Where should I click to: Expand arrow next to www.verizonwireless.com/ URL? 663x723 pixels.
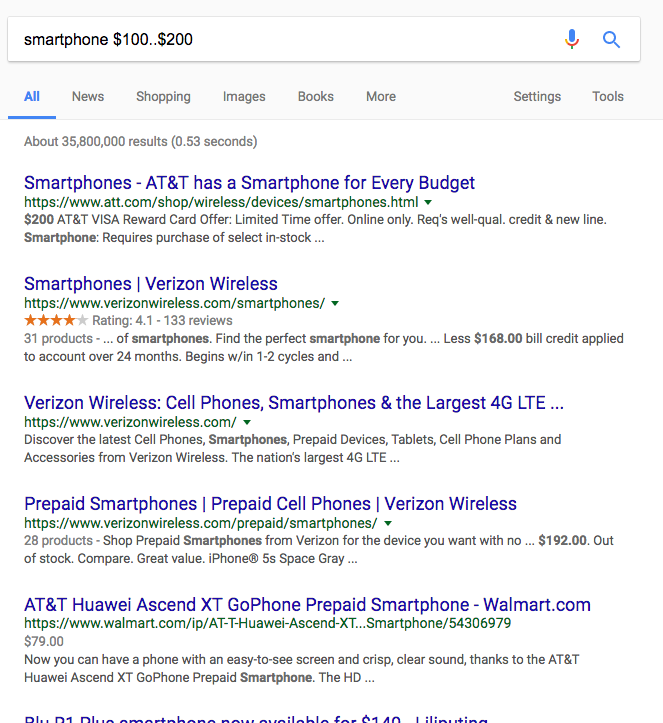click(x=247, y=423)
